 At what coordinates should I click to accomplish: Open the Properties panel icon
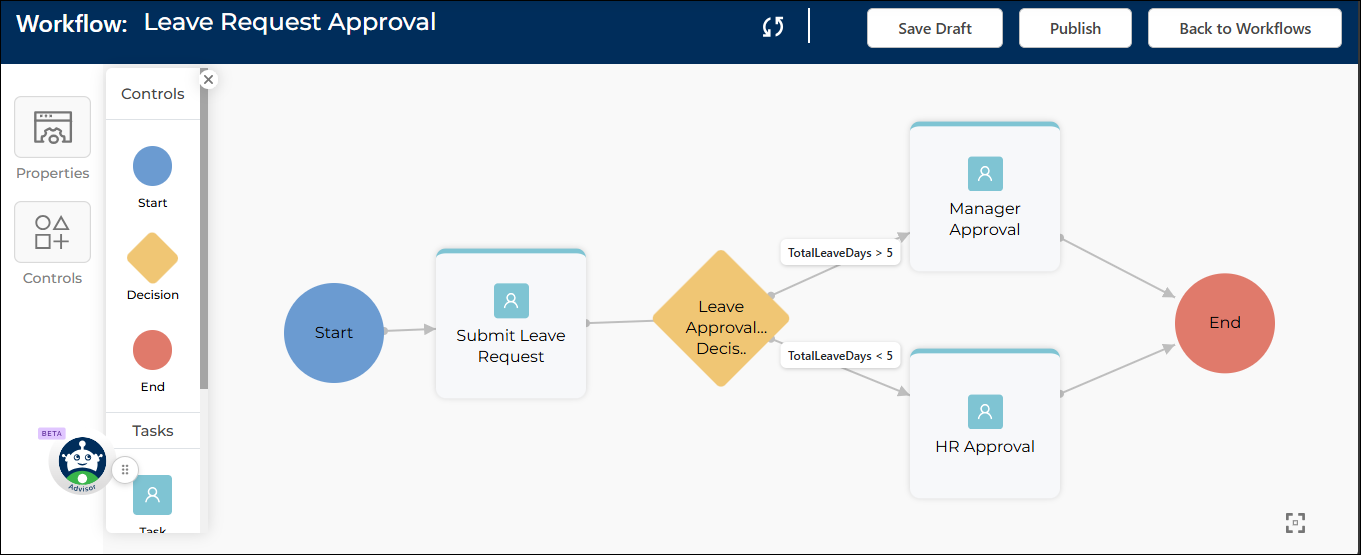[53, 127]
